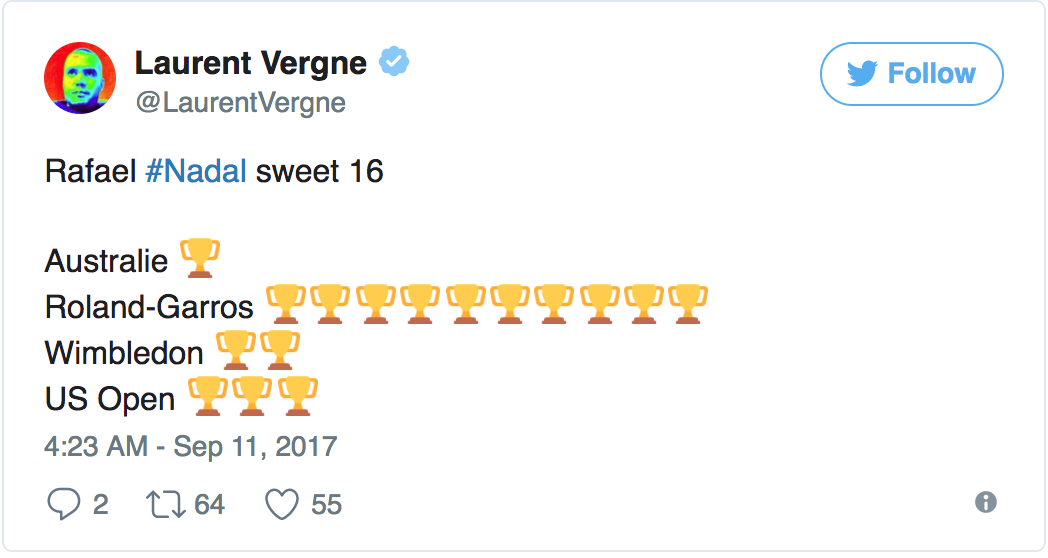Click the Australie trophy emoji
The width and height of the screenshot is (1048, 558).
[198, 260]
